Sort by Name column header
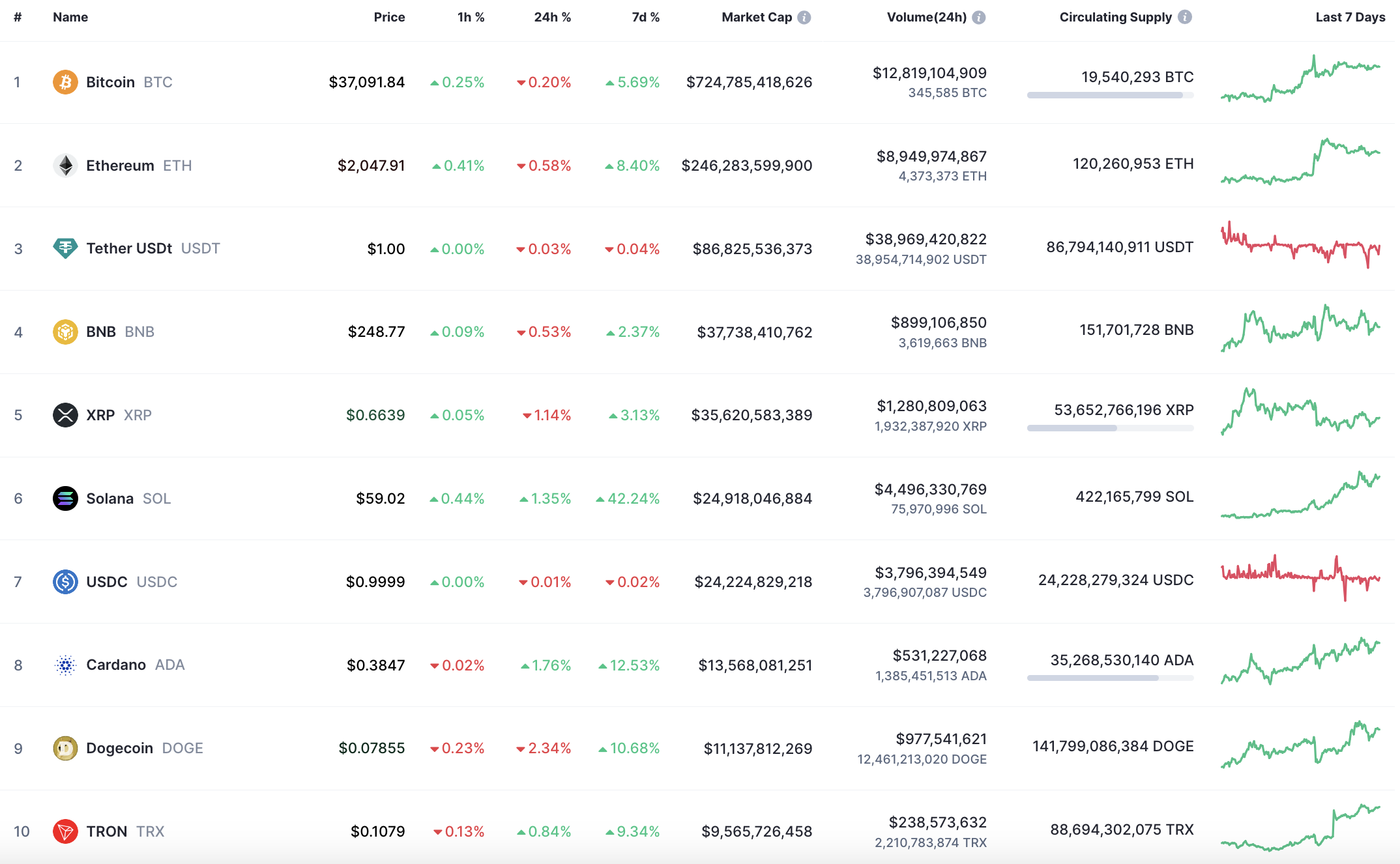Screen dimensions: 1400x864 pos(70,18)
